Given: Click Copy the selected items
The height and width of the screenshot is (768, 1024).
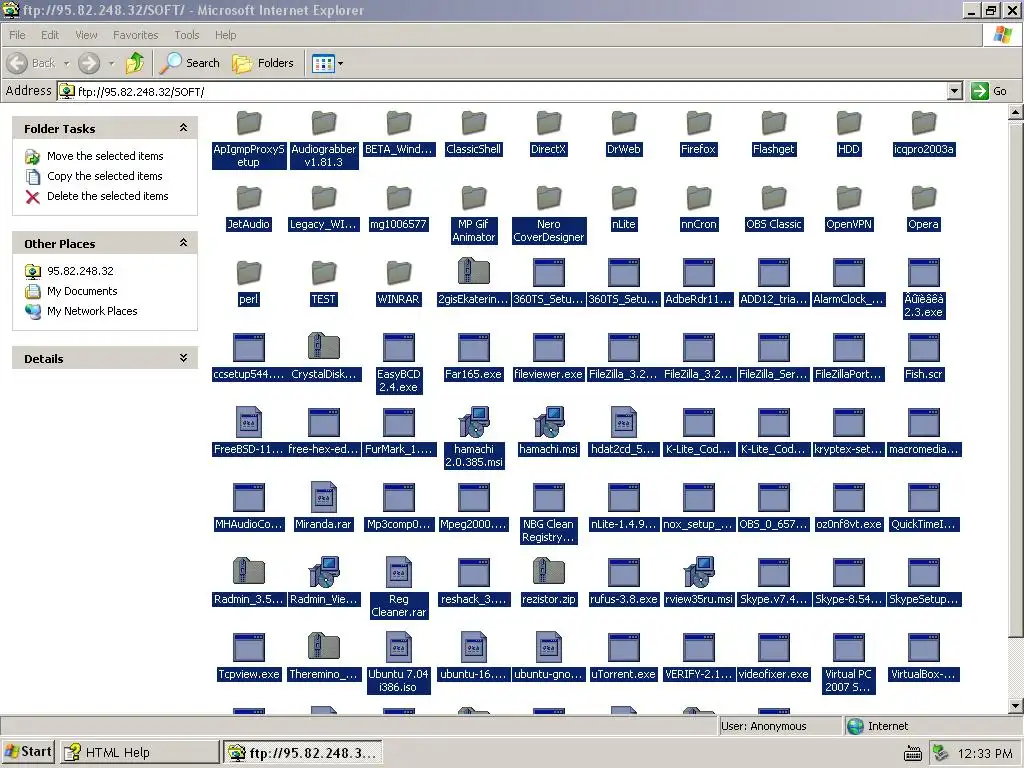Looking at the screenshot, I should 104,176.
